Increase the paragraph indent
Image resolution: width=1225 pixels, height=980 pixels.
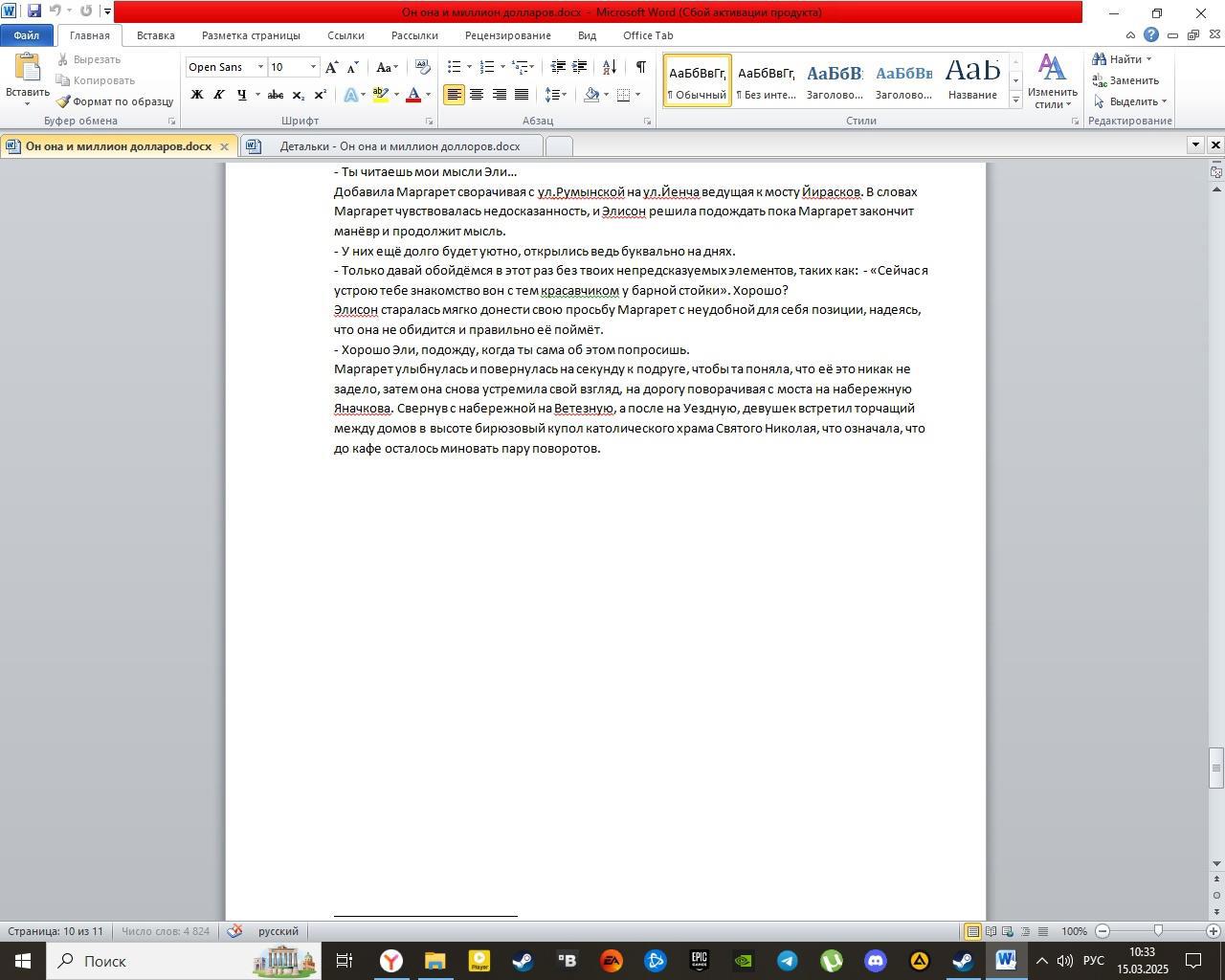pyautogui.click(x=580, y=67)
